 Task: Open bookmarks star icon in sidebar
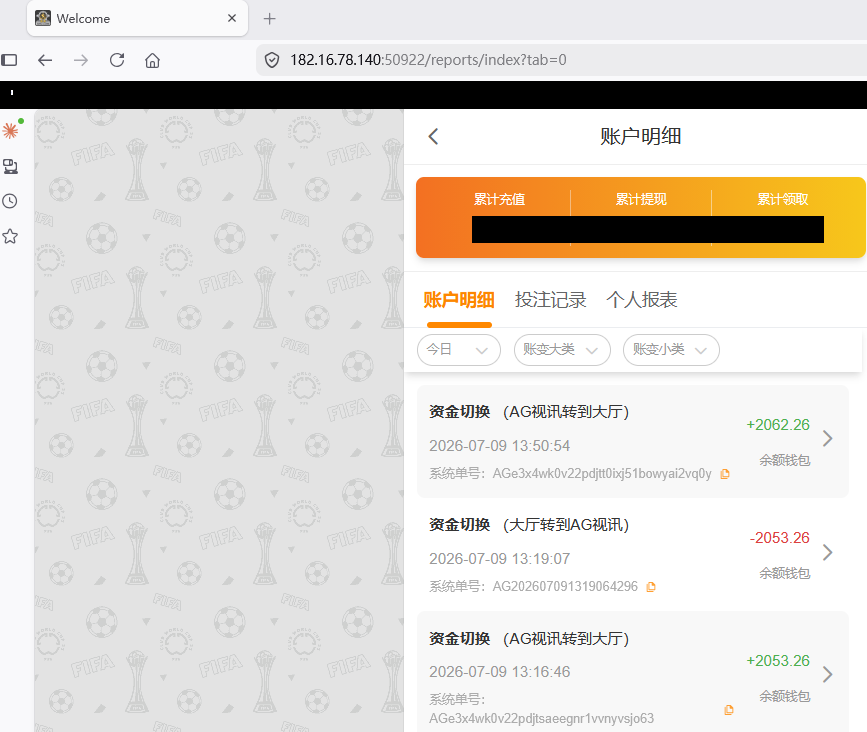(10, 237)
